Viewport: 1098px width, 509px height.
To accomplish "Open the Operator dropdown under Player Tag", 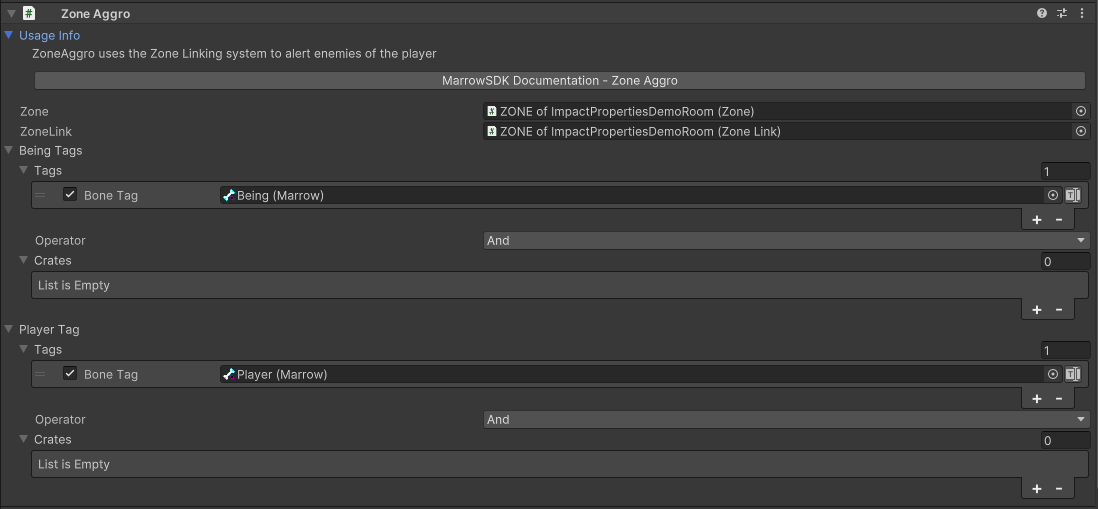I will click(x=785, y=420).
